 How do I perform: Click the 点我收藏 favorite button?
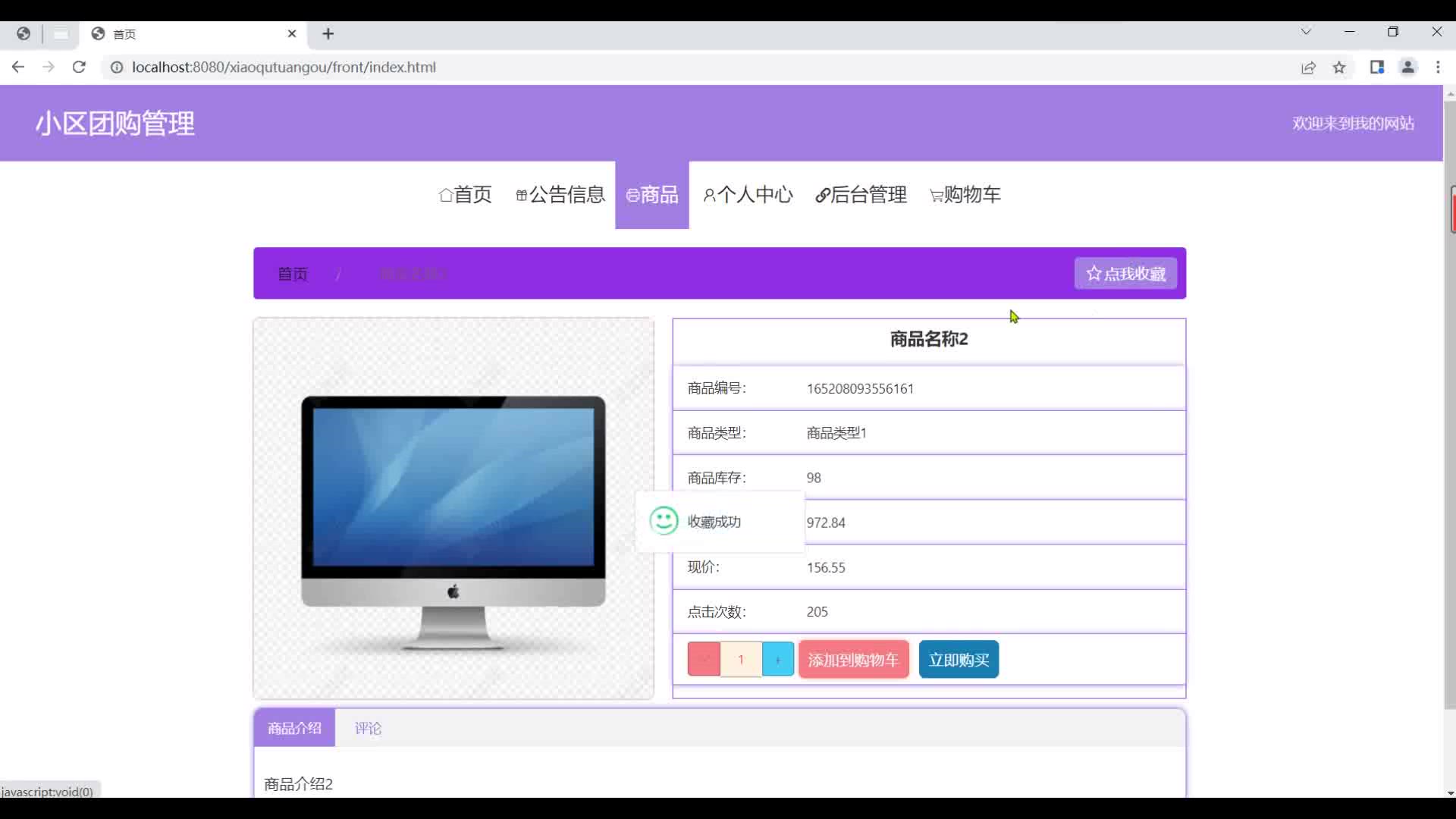click(1125, 273)
